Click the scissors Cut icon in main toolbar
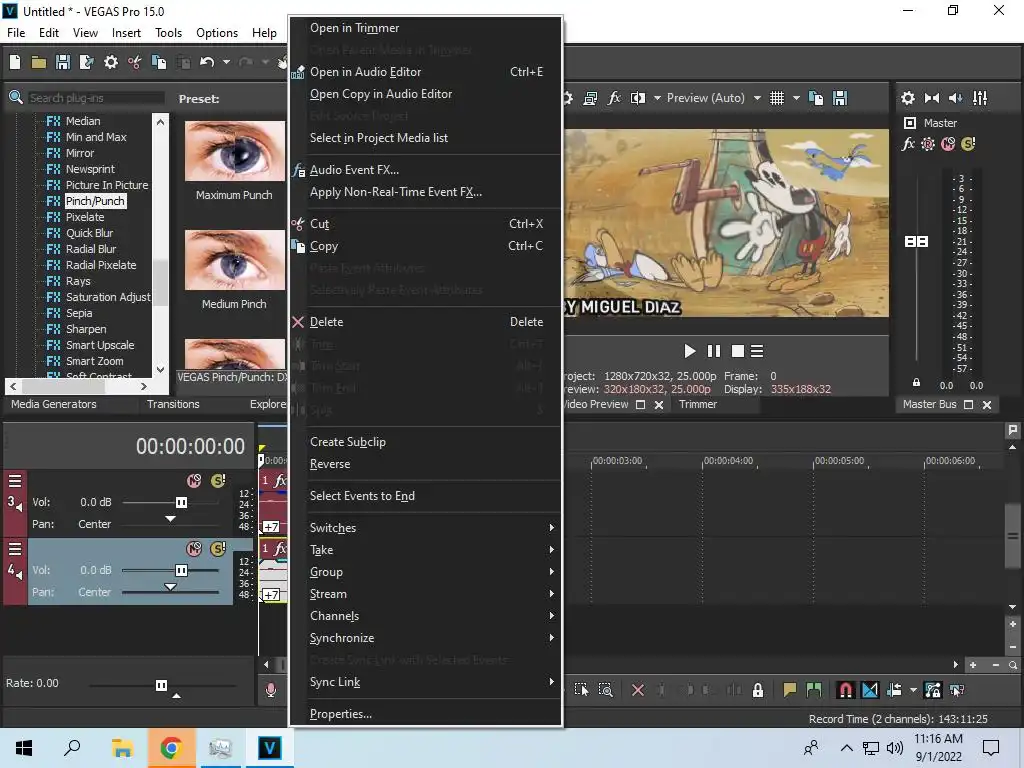Screen dimensions: 1024x768 (x=135, y=62)
